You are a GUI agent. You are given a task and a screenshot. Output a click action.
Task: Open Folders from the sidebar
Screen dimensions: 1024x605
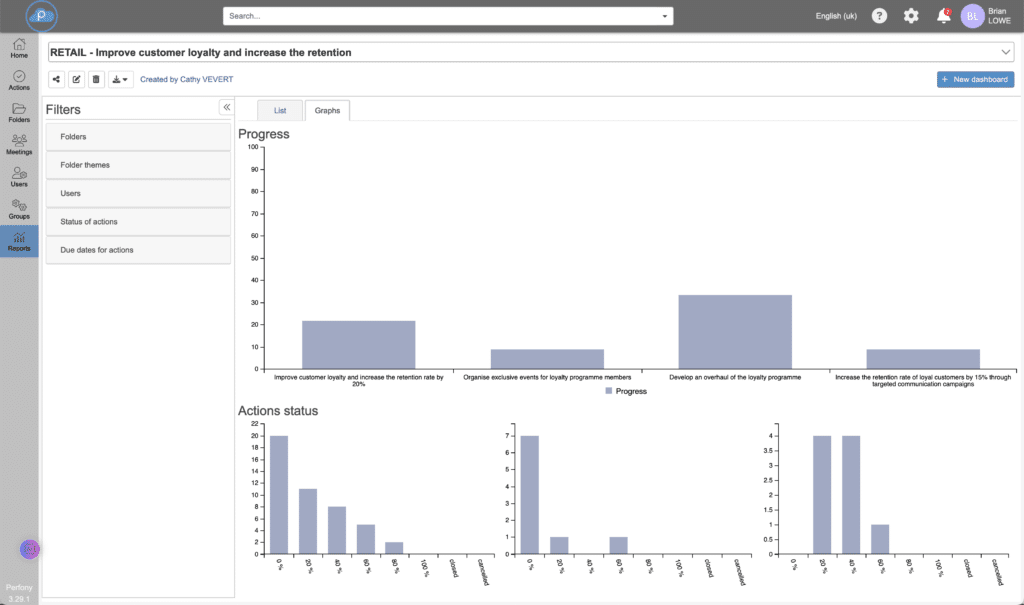click(x=19, y=112)
